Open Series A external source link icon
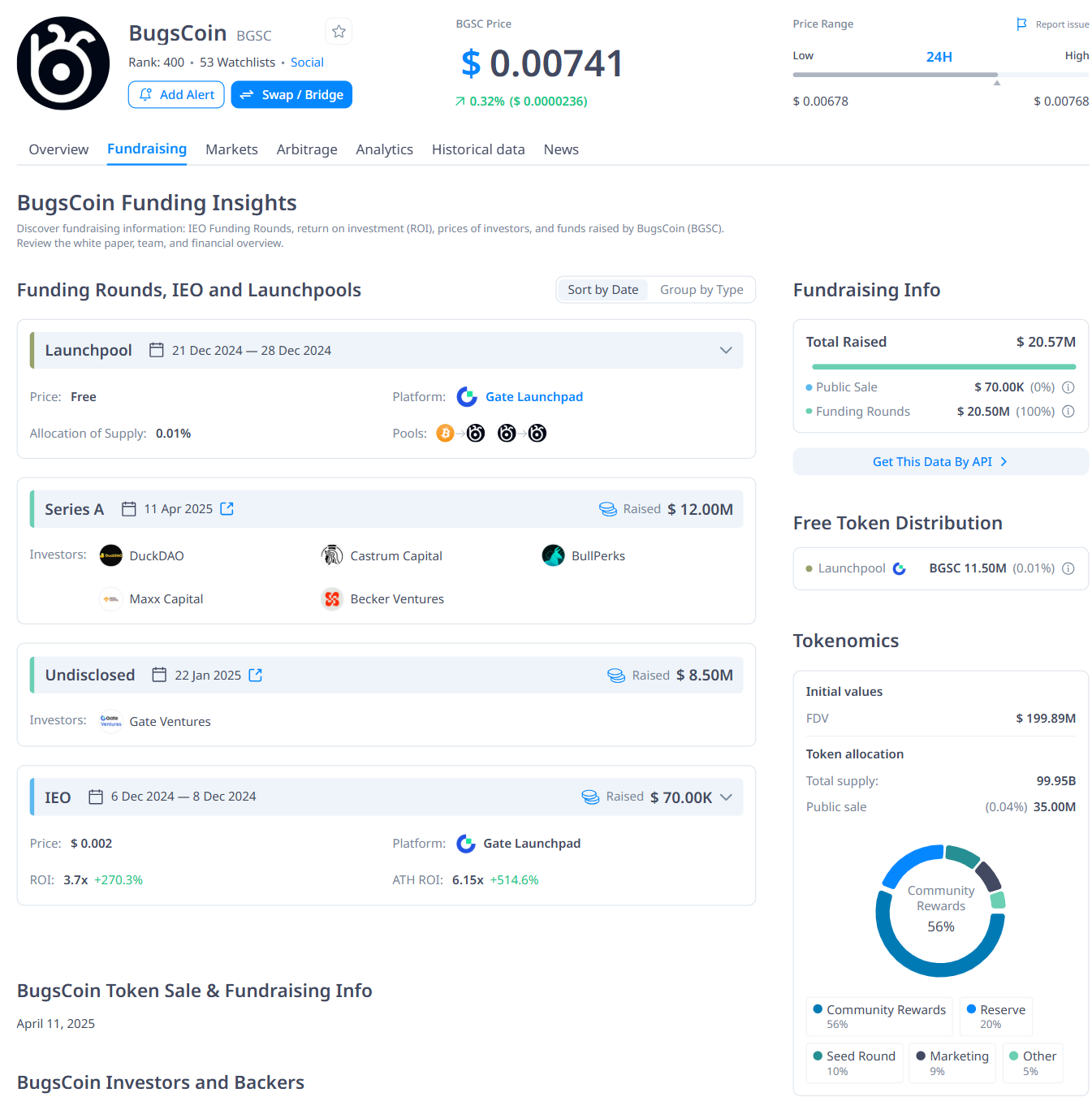The image size is (1092, 1097). (227, 508)
